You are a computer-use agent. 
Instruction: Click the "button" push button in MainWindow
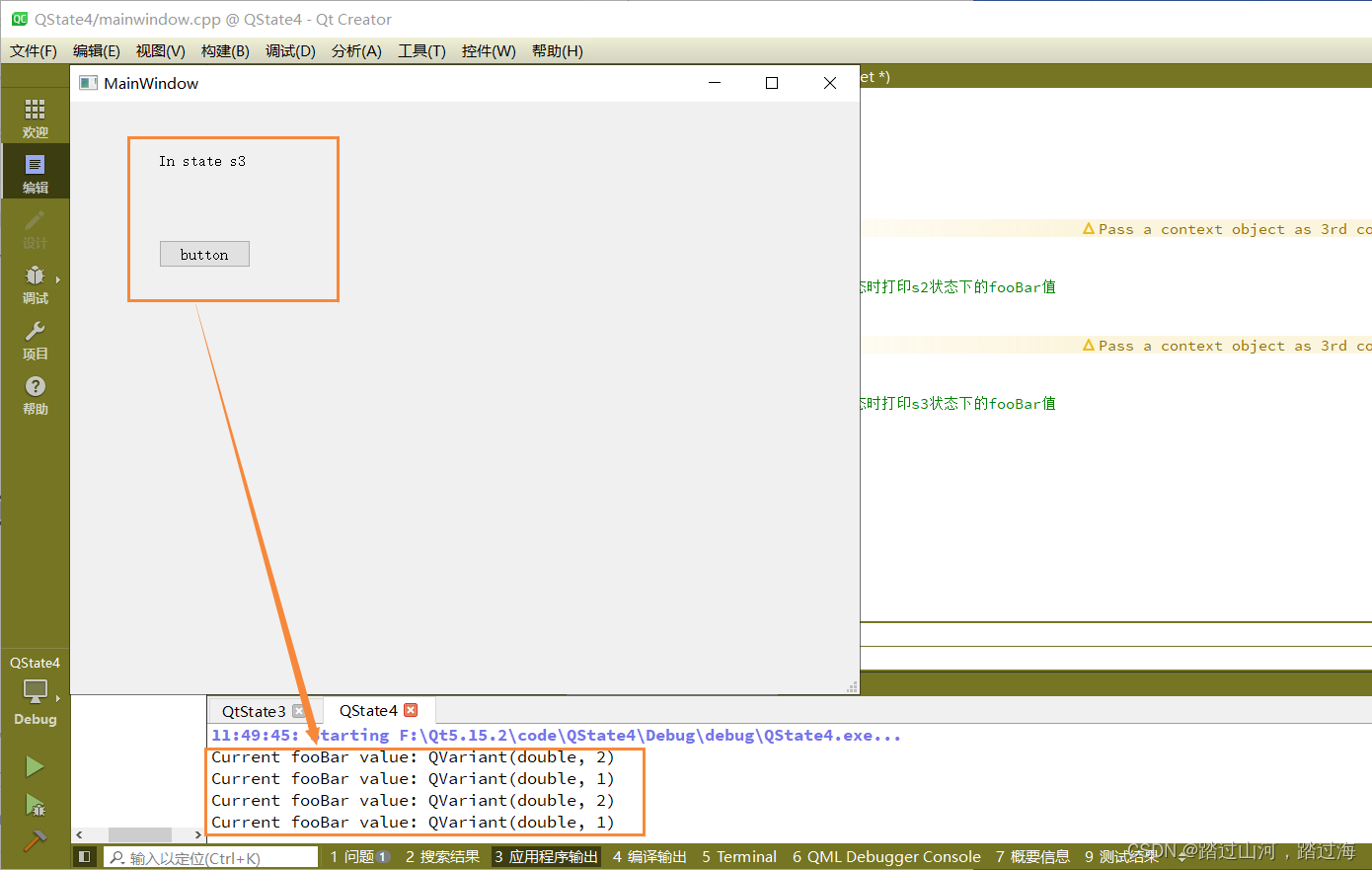click(204, 254)
